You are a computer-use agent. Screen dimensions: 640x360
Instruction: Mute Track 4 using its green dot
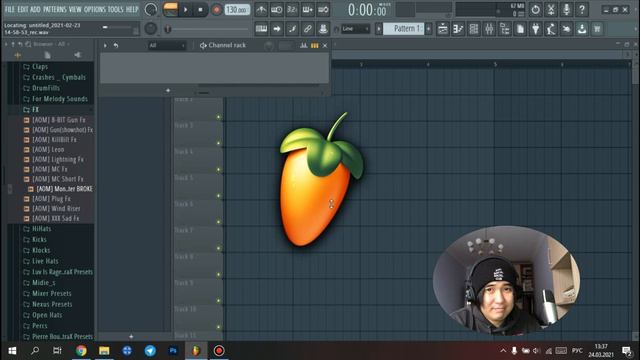tap(218, 169)
